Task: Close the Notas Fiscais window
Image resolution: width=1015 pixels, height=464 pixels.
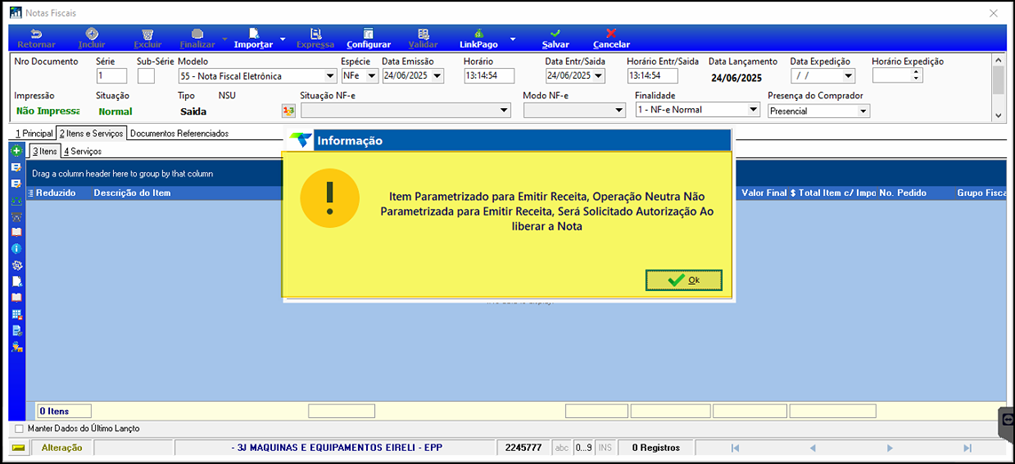Action: point(994,12)
